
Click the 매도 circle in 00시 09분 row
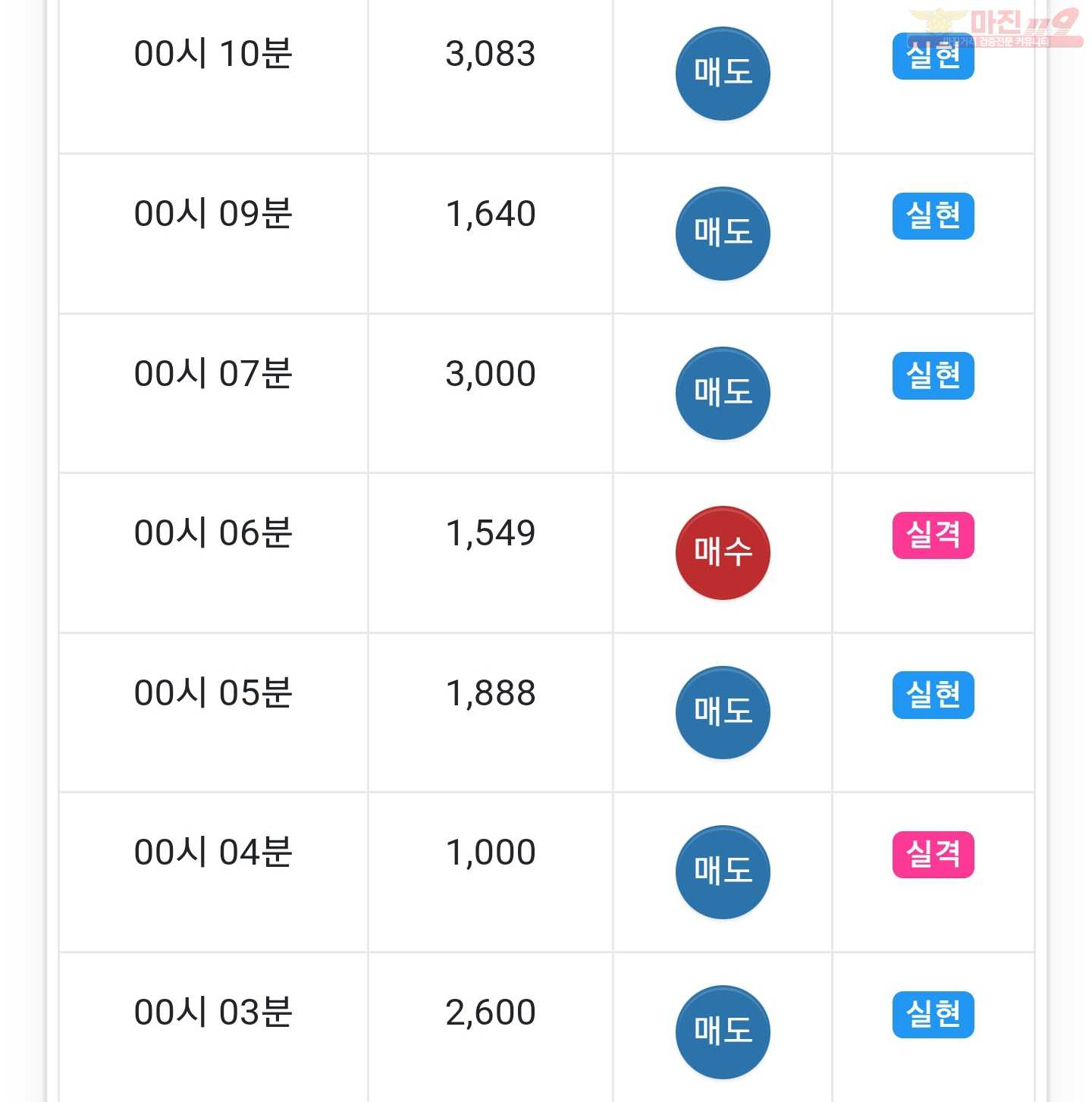tap(723, 234)
